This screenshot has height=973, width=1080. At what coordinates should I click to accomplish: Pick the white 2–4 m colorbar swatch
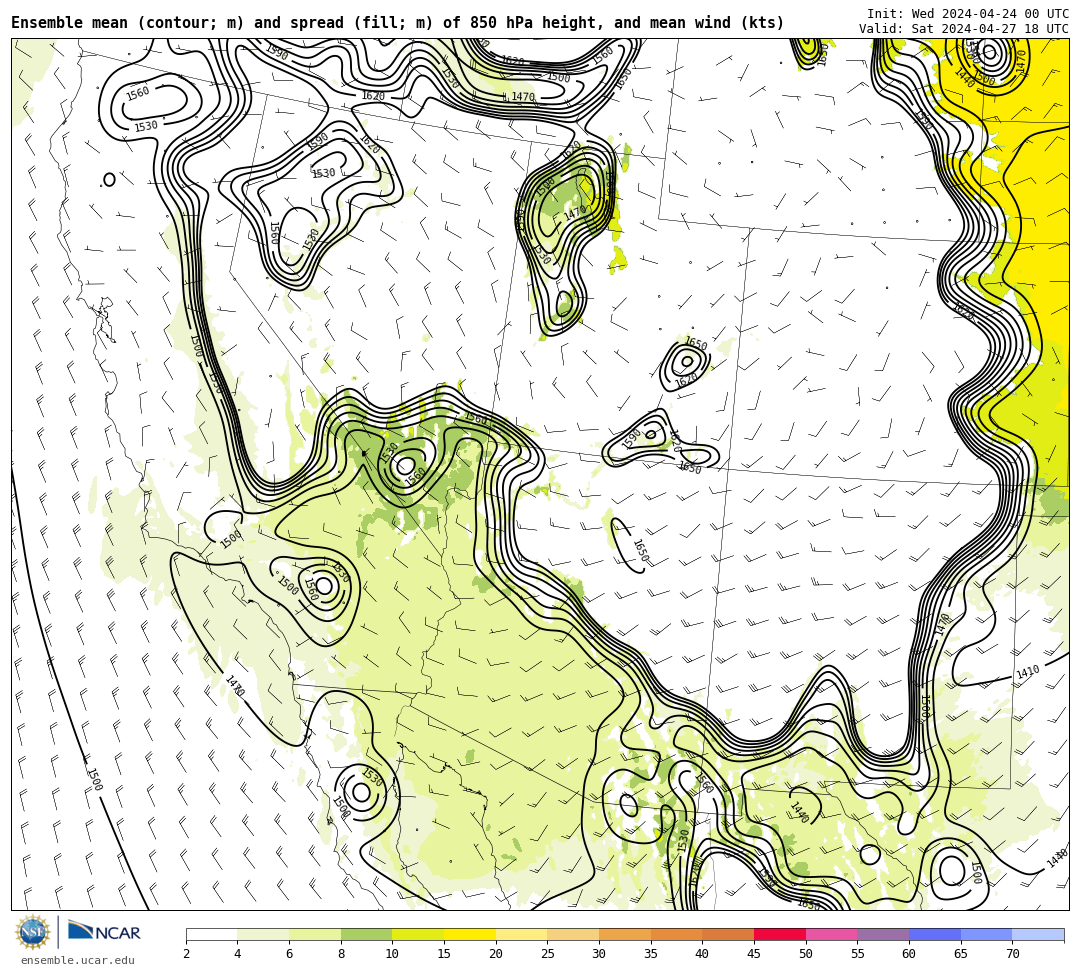(211, 934)
